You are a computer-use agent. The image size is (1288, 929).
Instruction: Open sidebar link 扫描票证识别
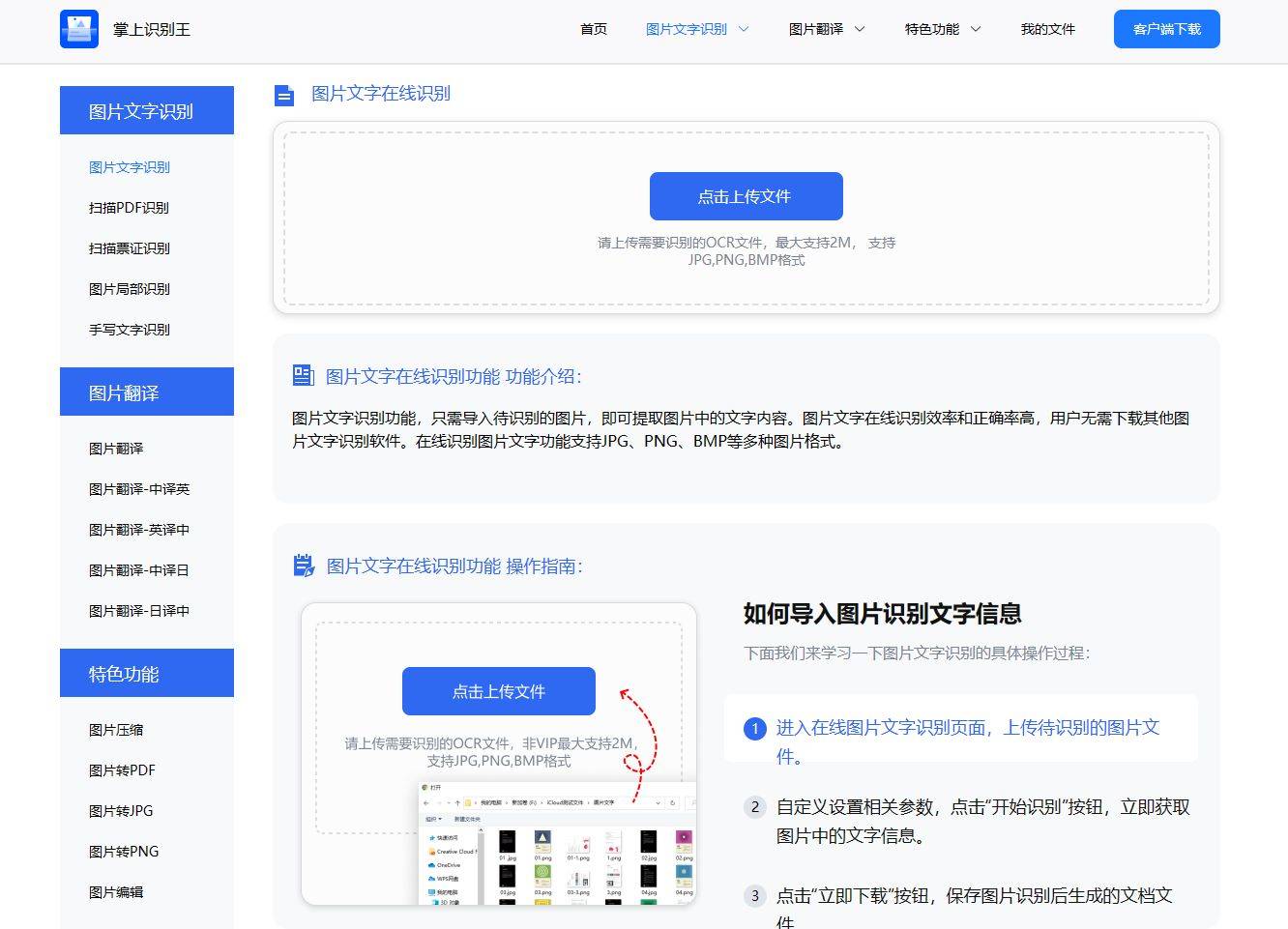[x=130, y=248]
